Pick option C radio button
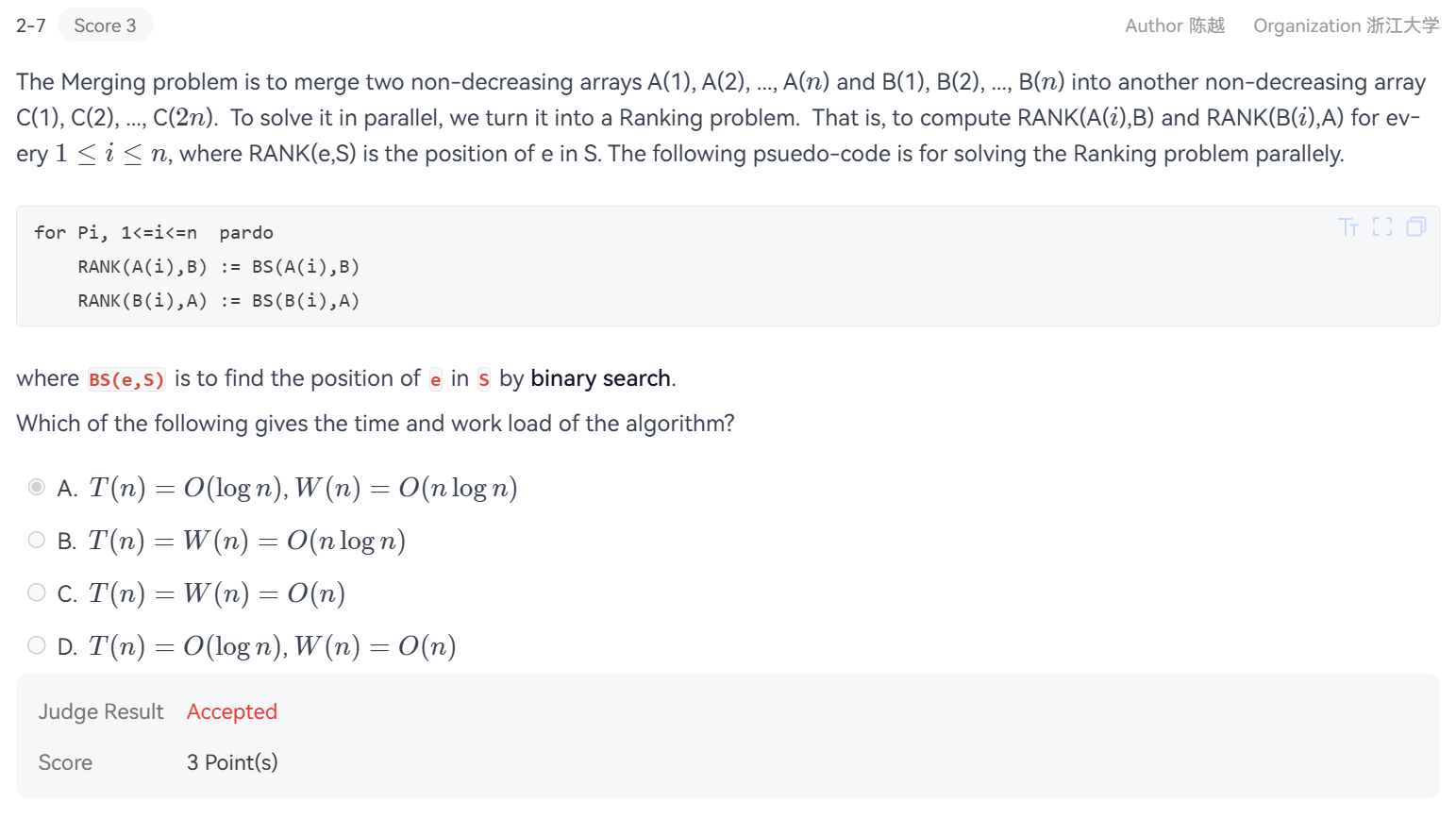The height and width of the screenshot is (818, 1456). (x=37, y=593)
